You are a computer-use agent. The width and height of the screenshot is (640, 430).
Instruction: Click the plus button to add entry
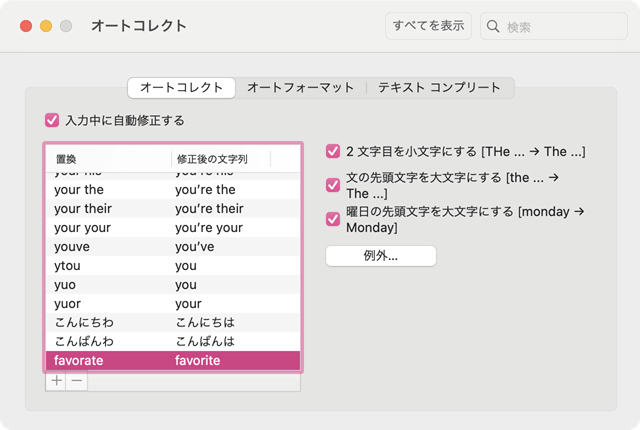click(x=56, y=381)
